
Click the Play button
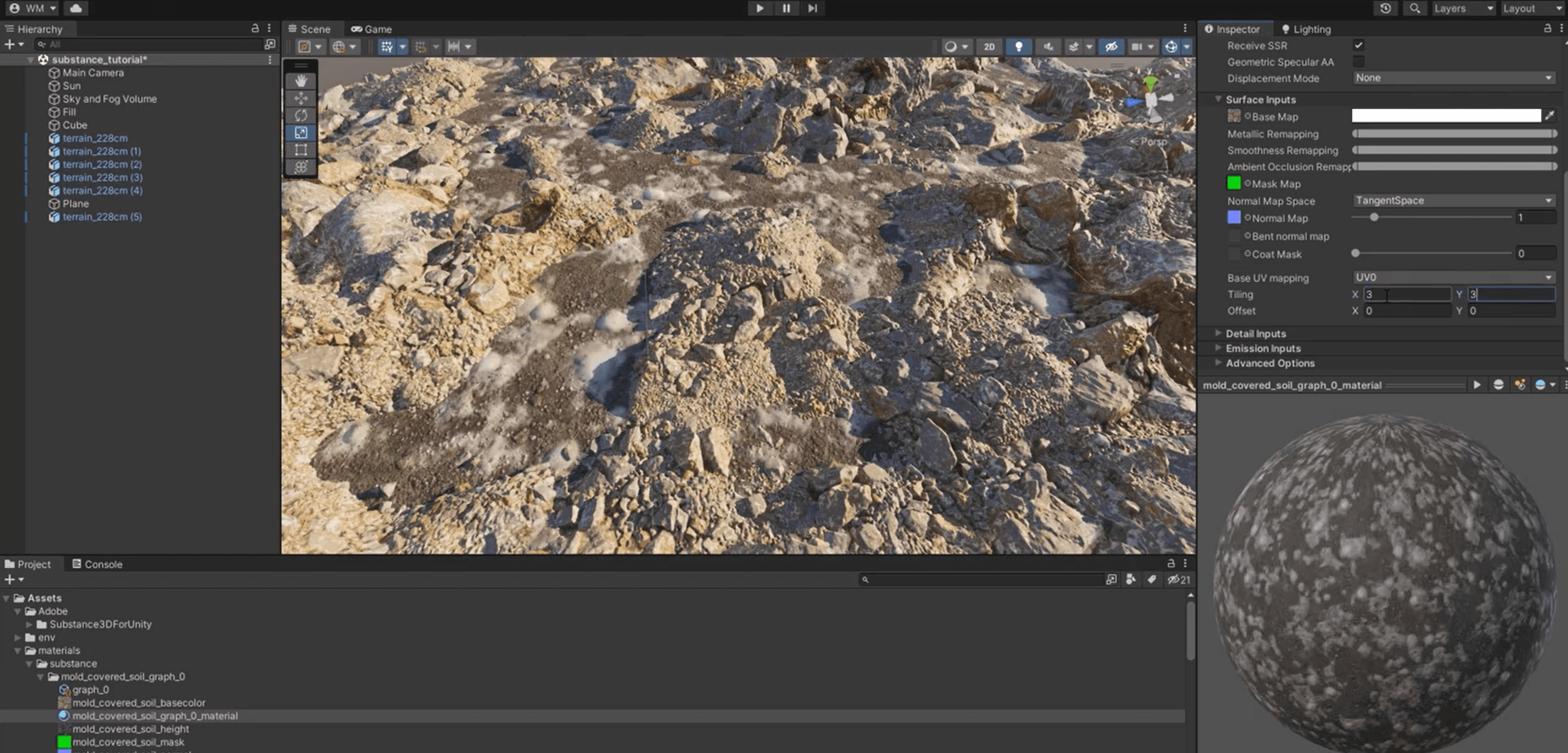(x=759, y=8)
